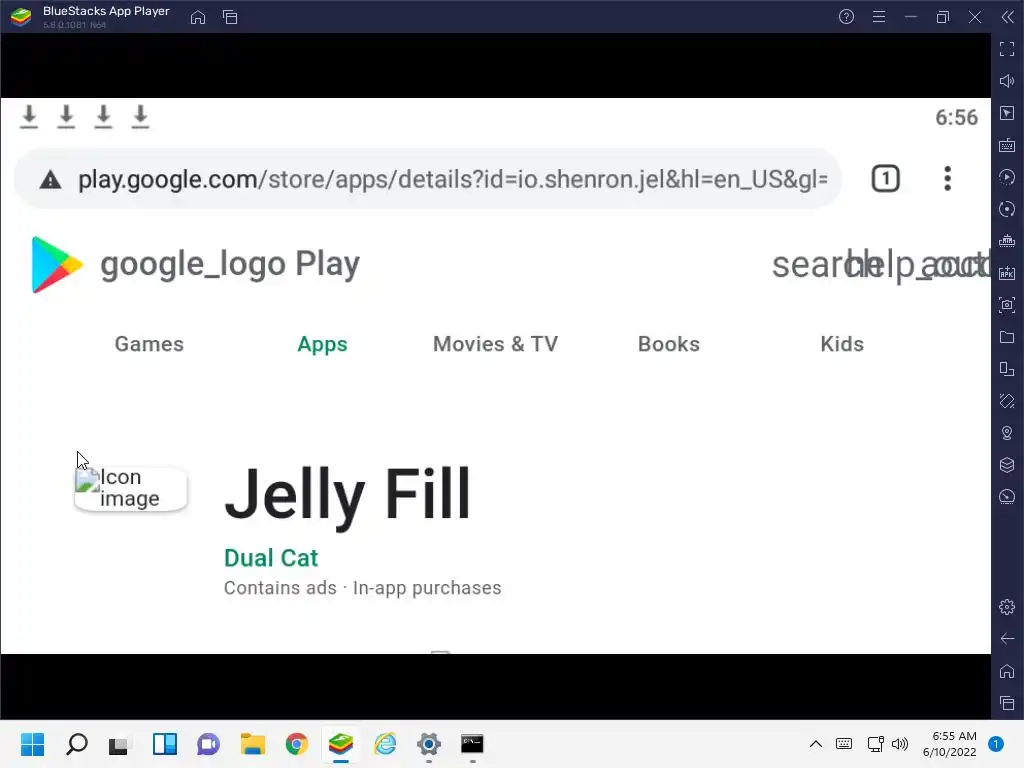
Task: Open the Windows Start menu
Action: tap(33, 744)
